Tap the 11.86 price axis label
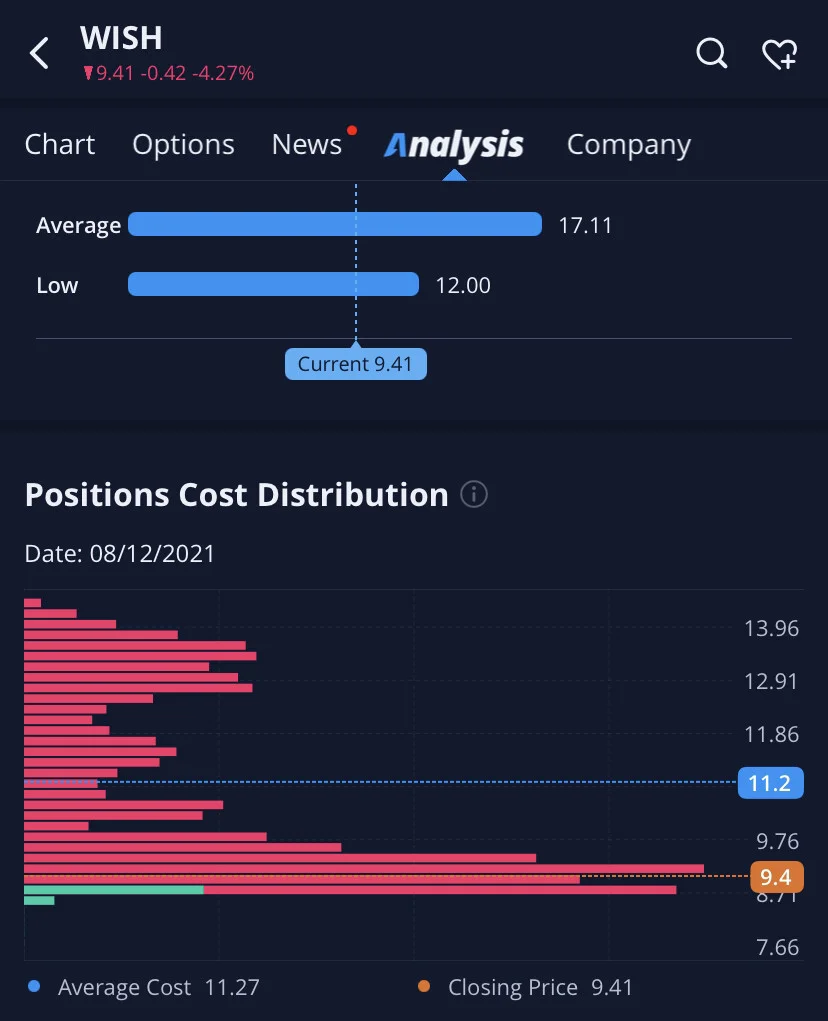828x1021 pixels. pos(771,734)
